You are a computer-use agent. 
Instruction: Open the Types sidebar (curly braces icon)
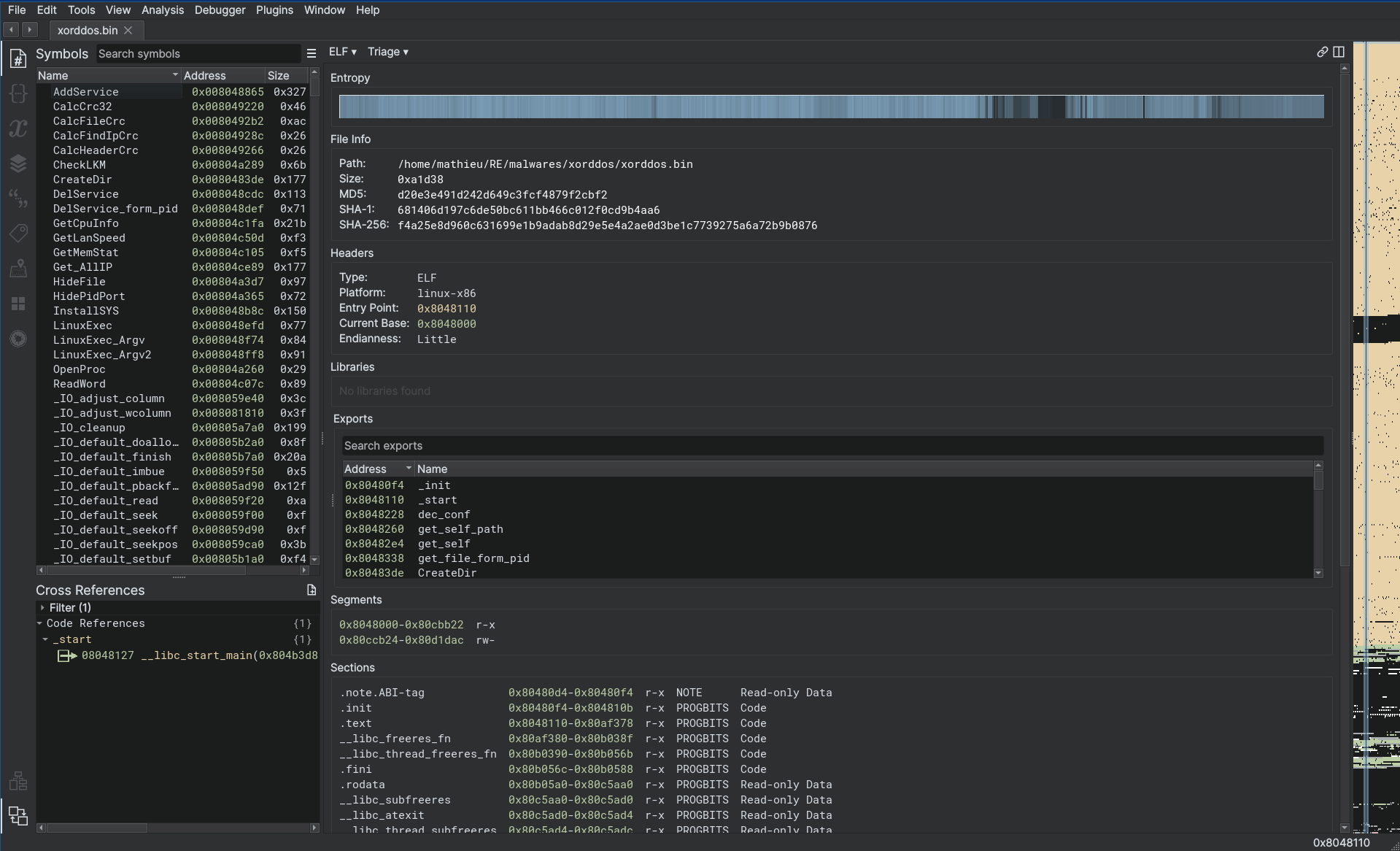[x=18, y=93]
